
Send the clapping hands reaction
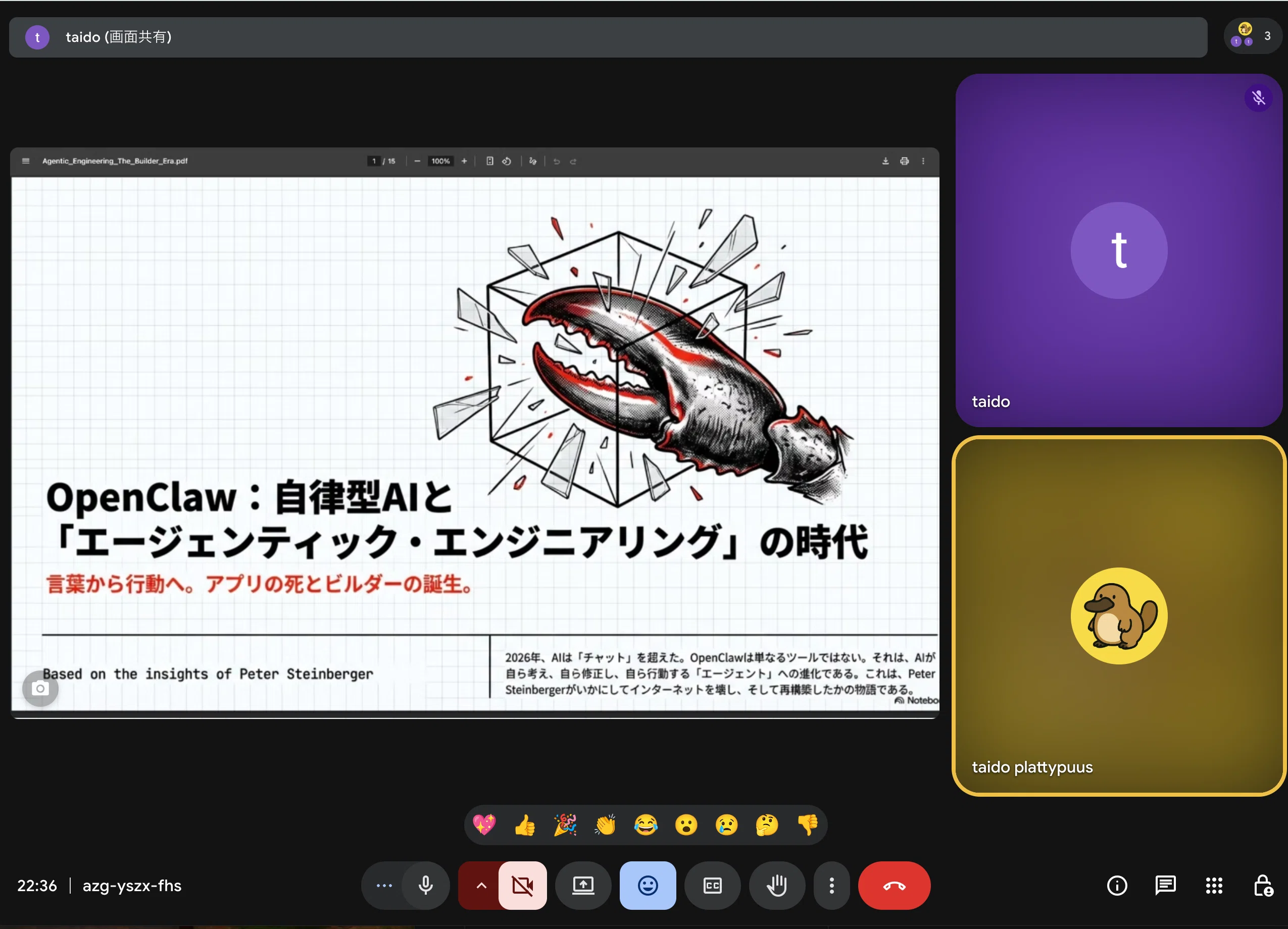point(606,824)
